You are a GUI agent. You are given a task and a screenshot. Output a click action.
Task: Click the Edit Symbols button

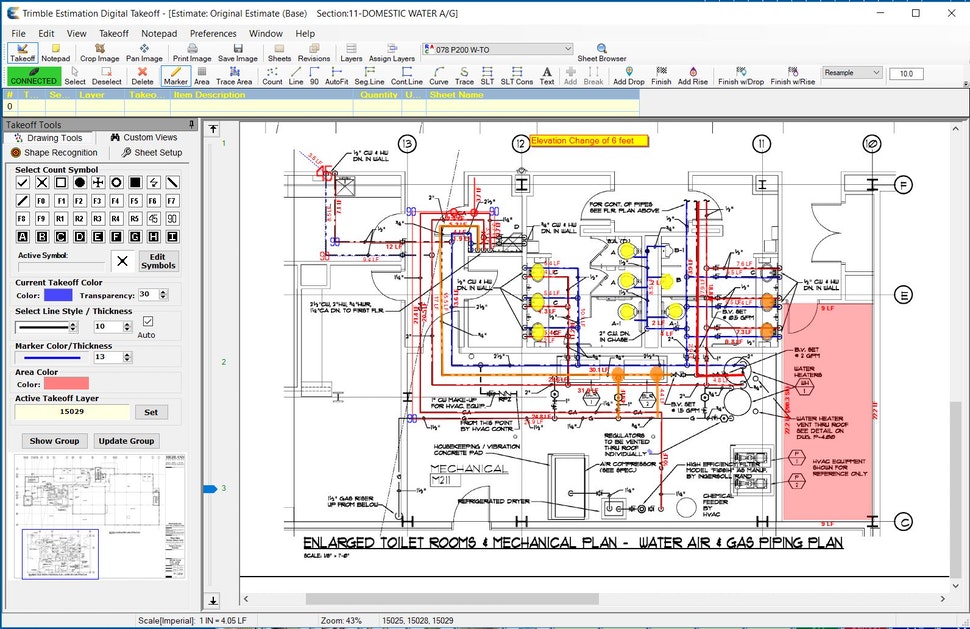[x=158, y=260]
